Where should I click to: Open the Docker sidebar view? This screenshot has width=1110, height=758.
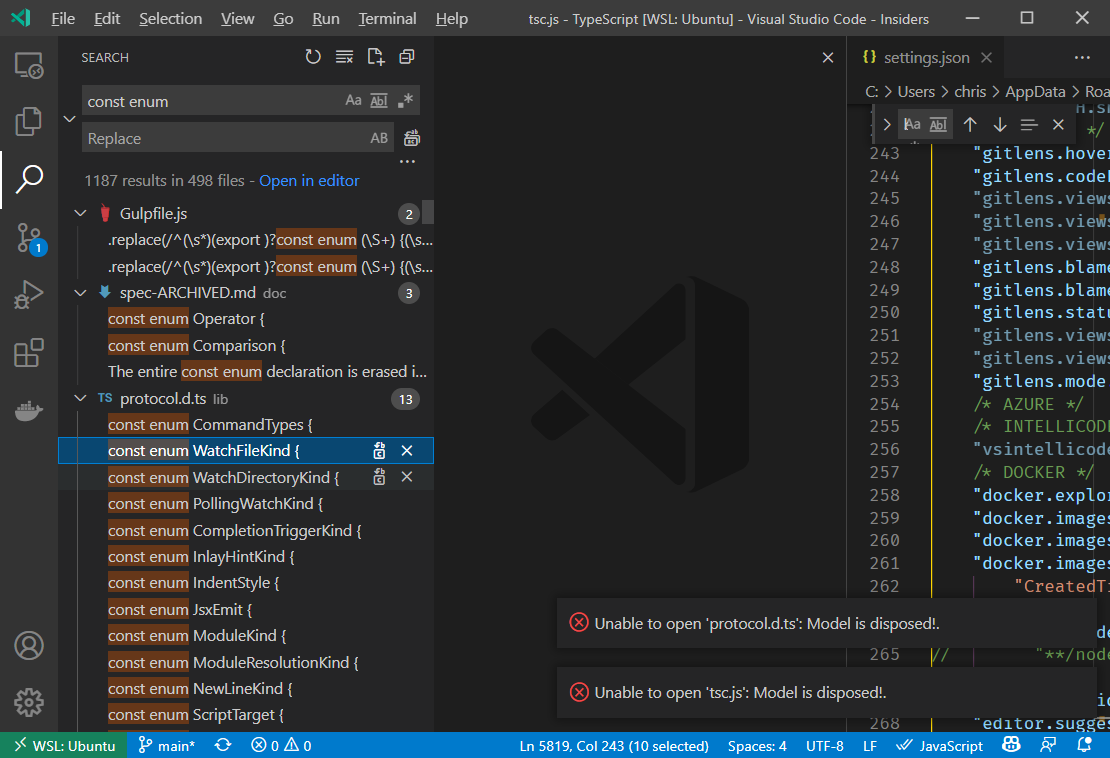click(x=28, y=410)
